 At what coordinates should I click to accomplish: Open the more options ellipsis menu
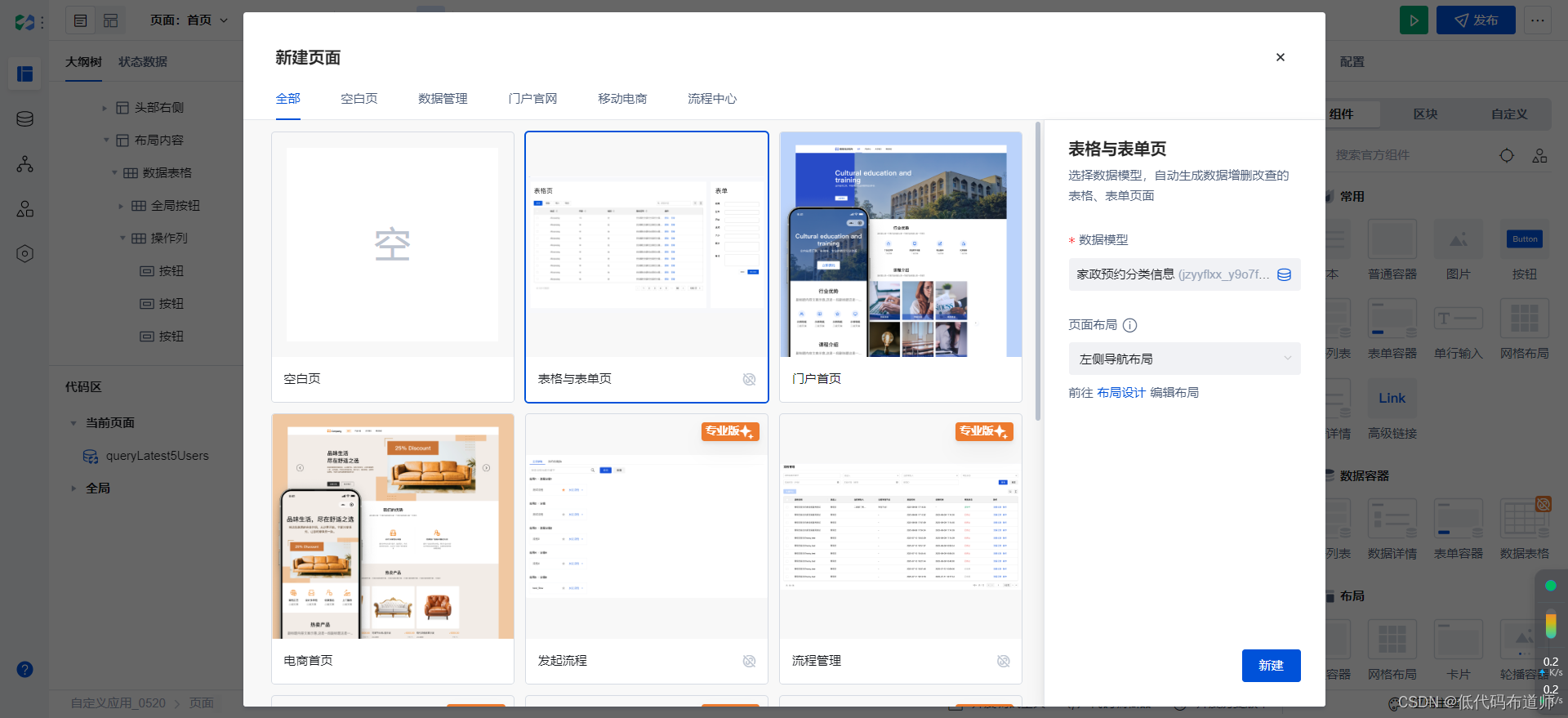(1538, 20)
